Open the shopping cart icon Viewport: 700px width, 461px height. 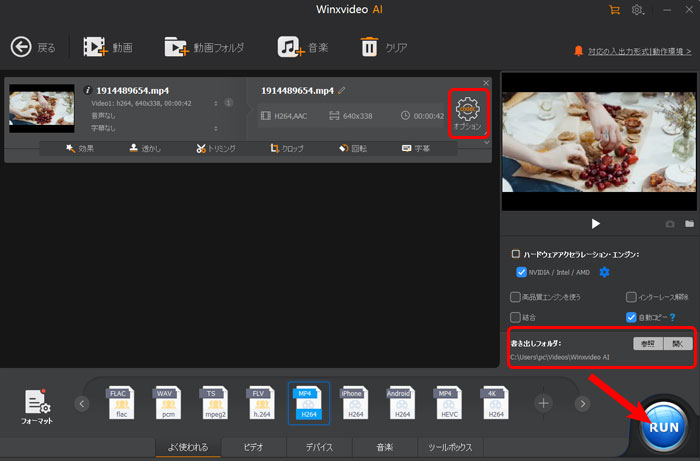(x=615, y=9)
